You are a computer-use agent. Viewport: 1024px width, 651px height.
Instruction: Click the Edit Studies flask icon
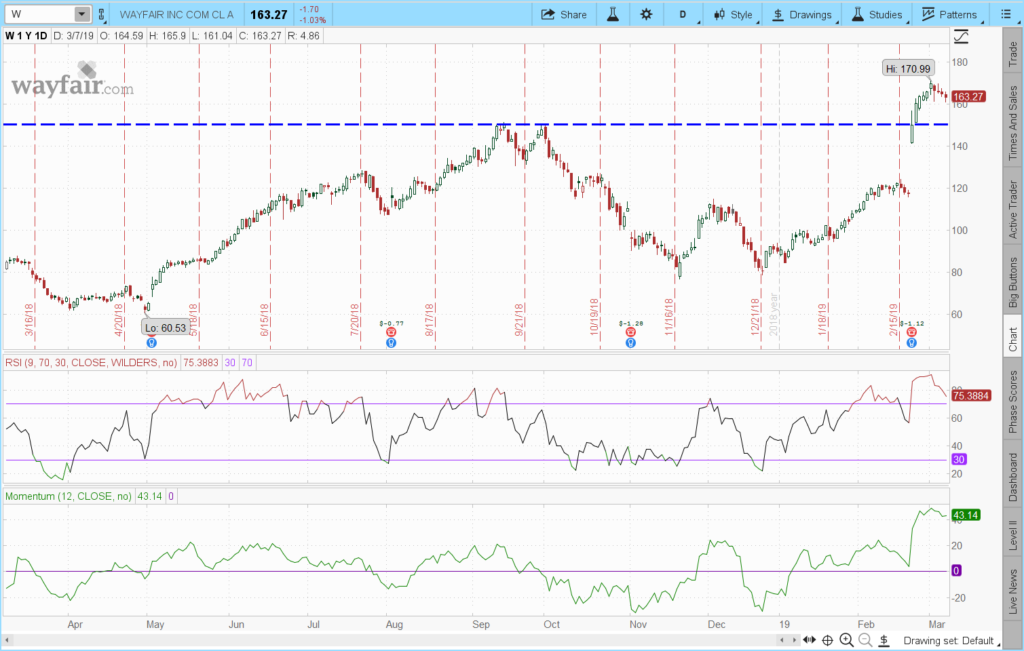click(612, 14)
